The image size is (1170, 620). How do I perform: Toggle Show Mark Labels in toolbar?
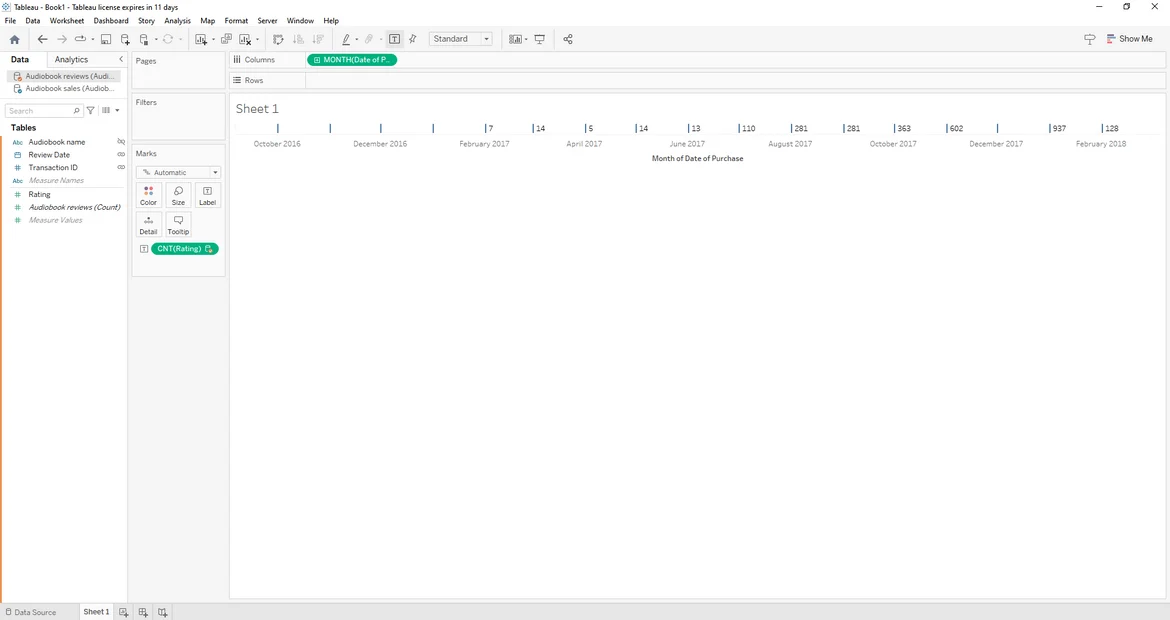(395, 40)
